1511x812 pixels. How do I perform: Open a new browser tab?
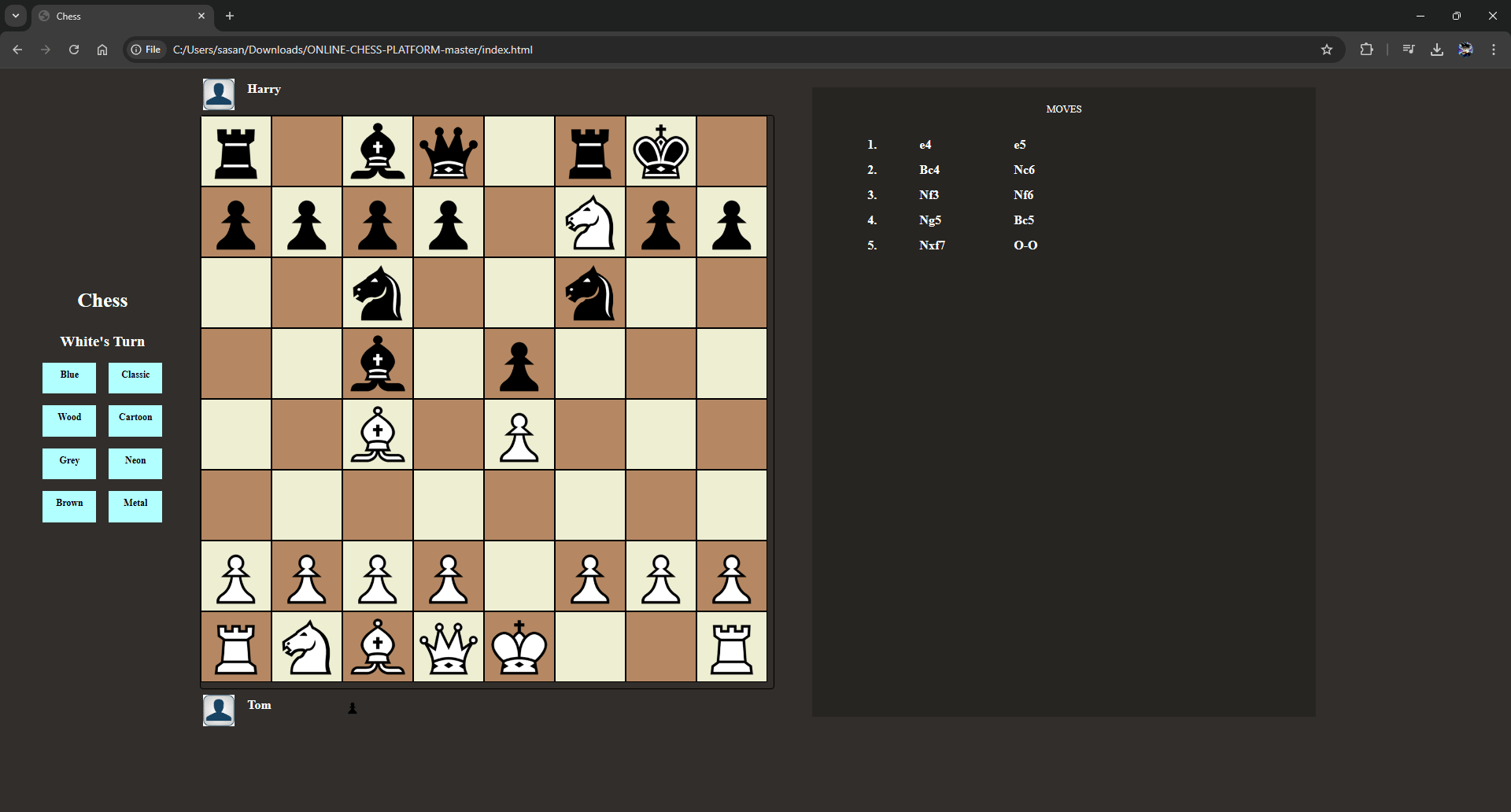[230, 16]
